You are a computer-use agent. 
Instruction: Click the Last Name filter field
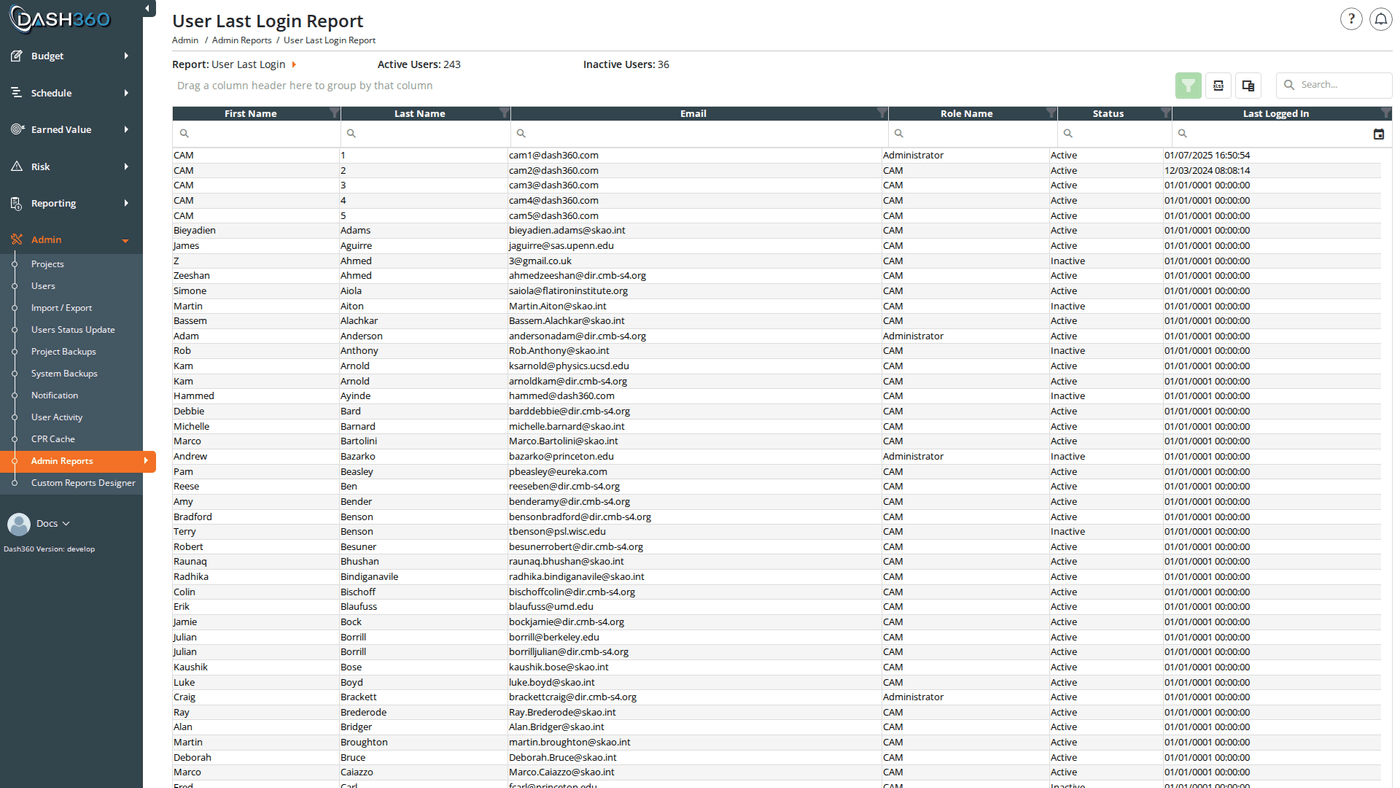pyautogui.click(x=425, y=133)
